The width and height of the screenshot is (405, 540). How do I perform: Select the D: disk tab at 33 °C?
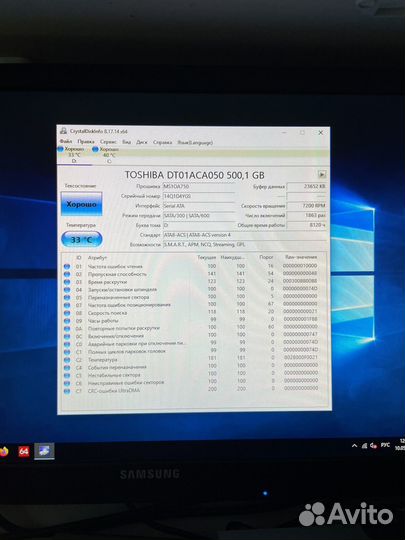(74, 155)
